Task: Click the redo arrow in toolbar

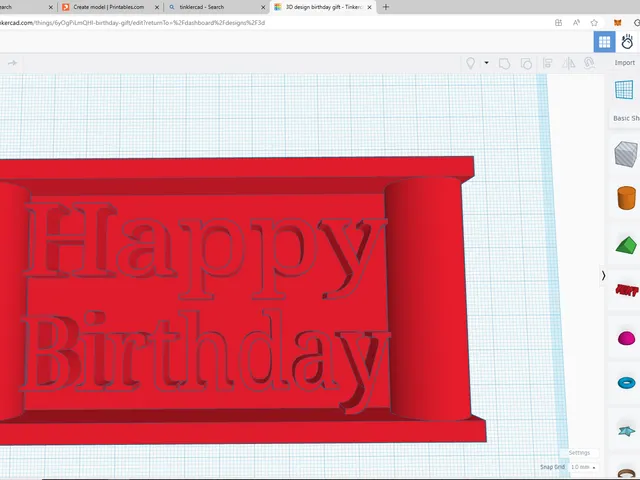Action: [13, 63]
